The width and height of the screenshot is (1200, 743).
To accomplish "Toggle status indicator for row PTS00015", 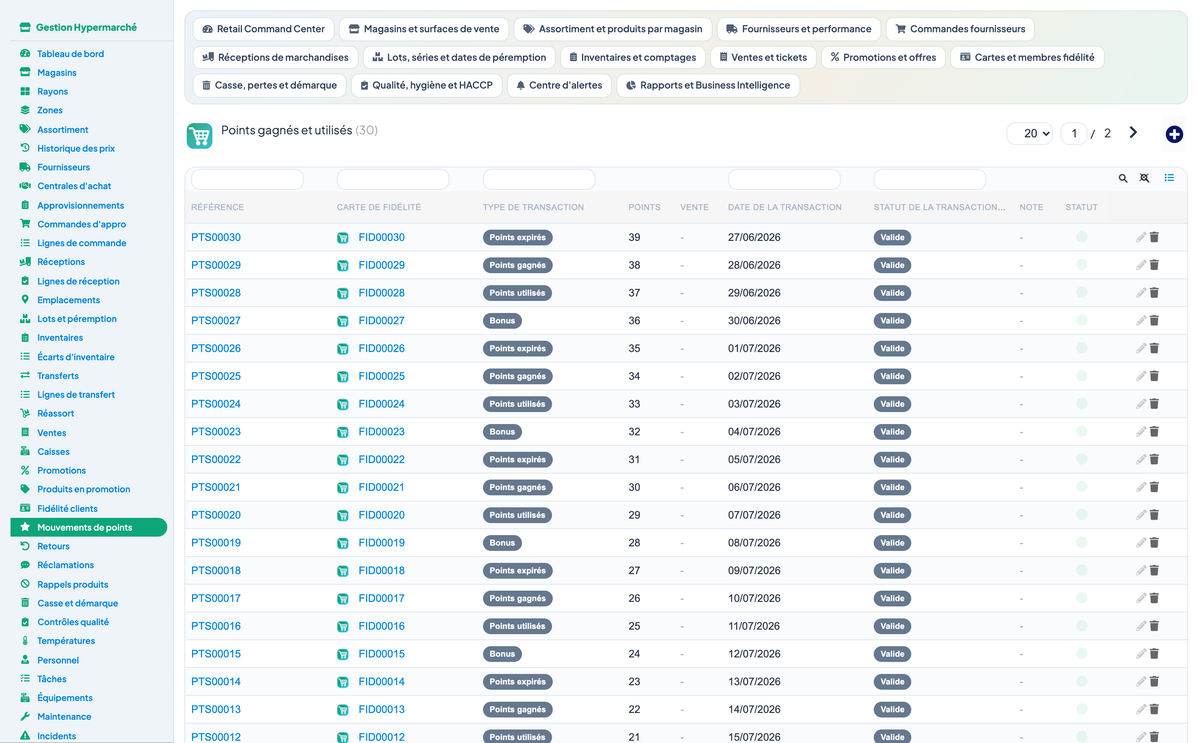I will click(x=1081, y=654).
